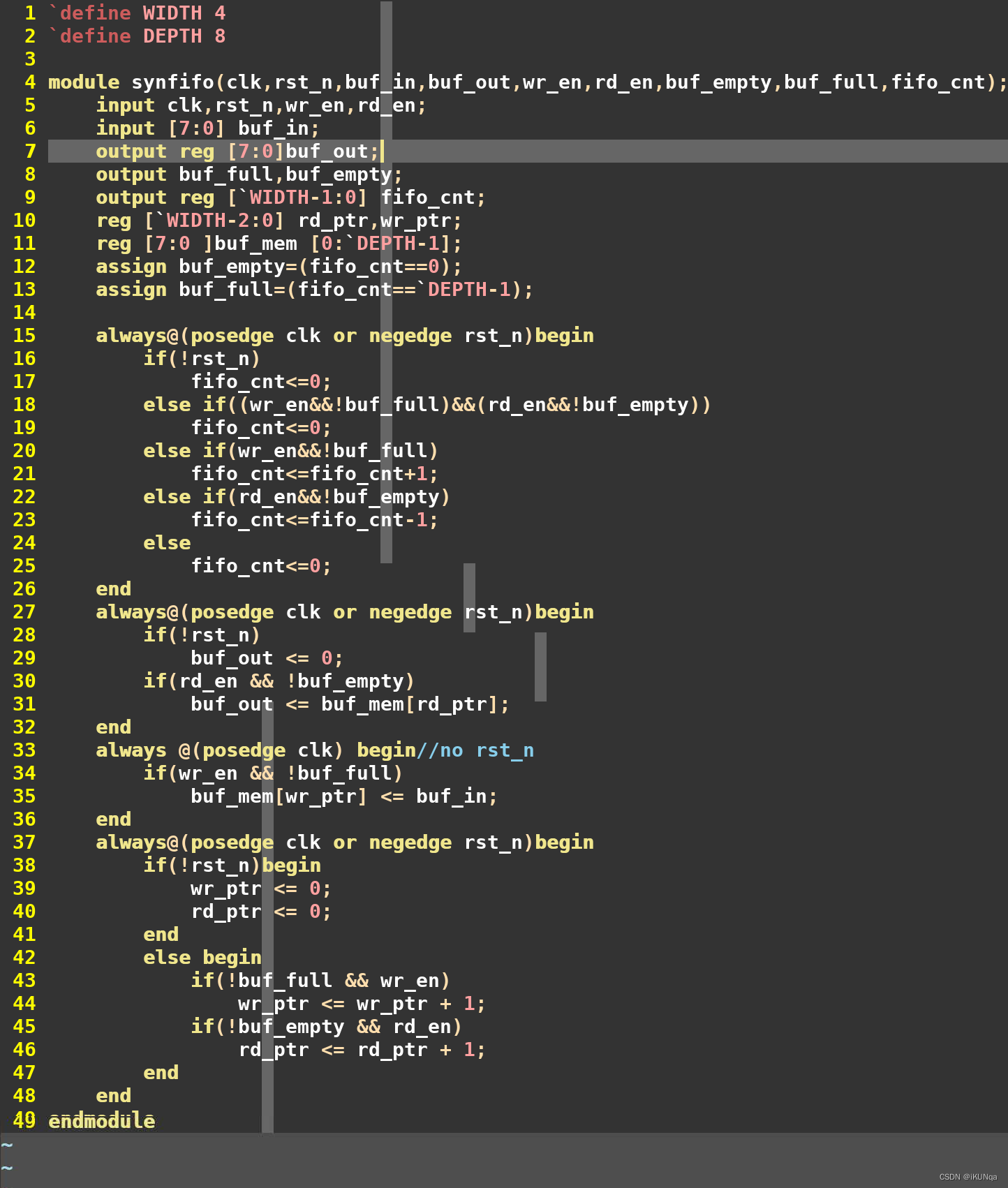The image size is (1008, 1188).
Task: Click highlighted 'output reg [7:0]buf_out;' line
Action: pyautogui.click(x=528, y=151)
